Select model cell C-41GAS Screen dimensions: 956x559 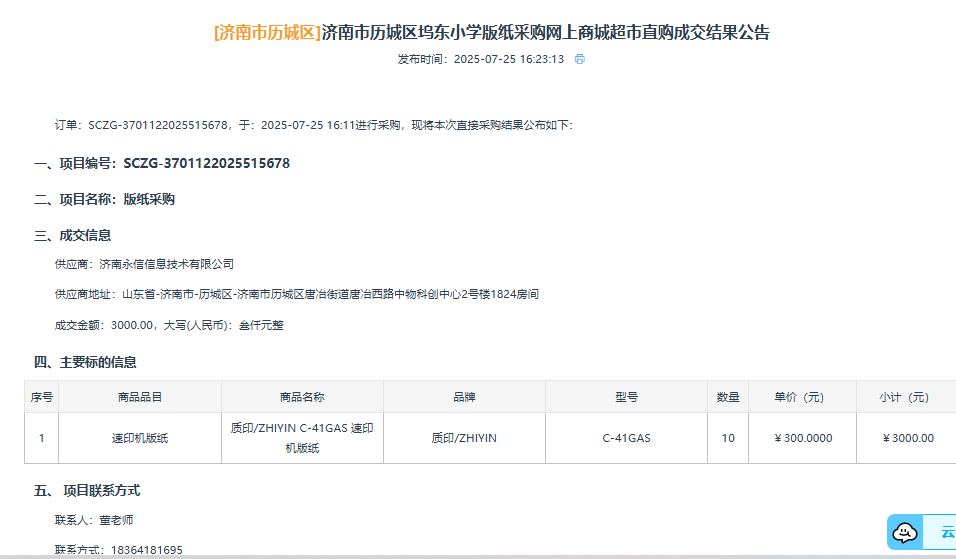[626, 438]
